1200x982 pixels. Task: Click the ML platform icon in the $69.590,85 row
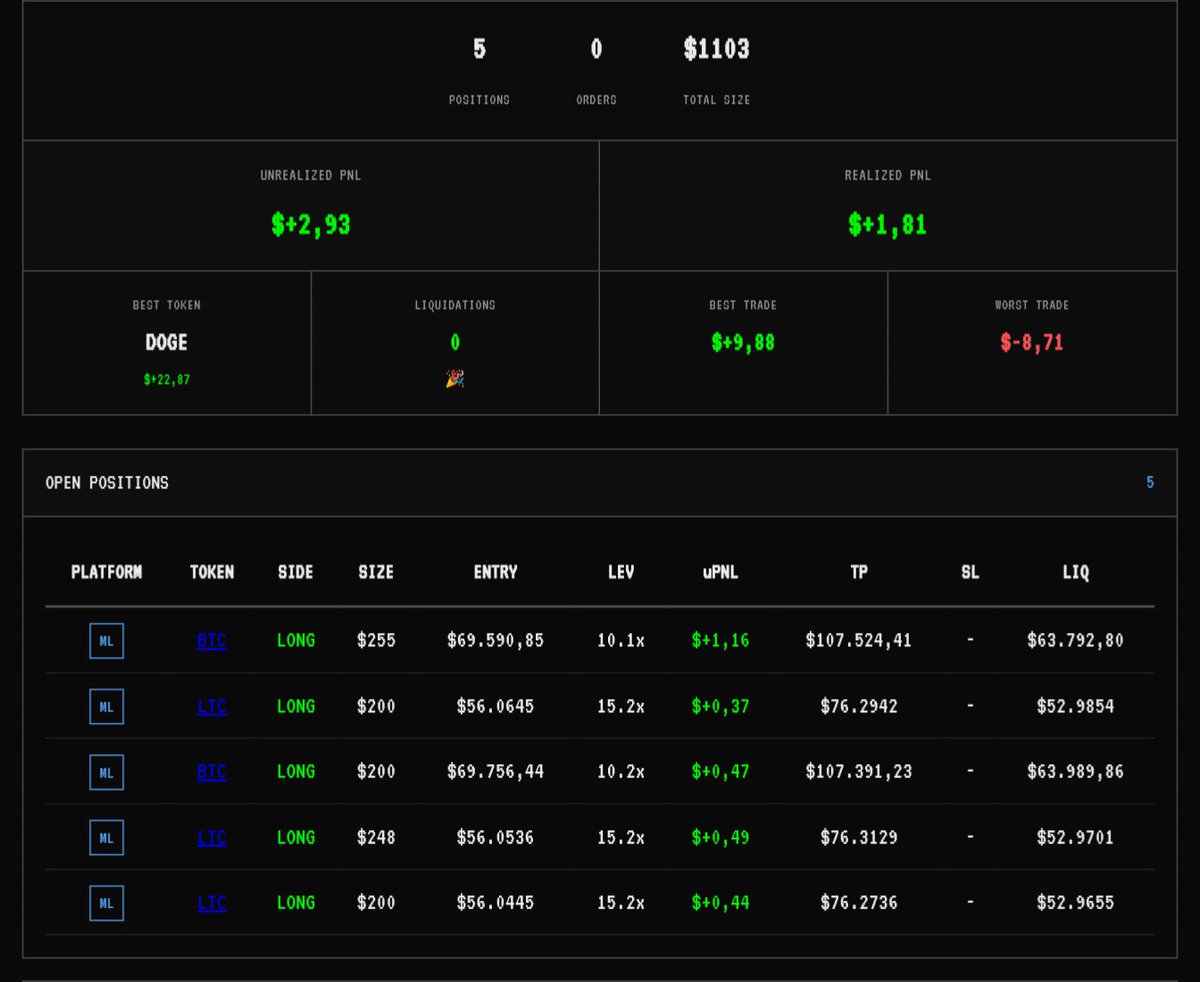coord(106,641)
